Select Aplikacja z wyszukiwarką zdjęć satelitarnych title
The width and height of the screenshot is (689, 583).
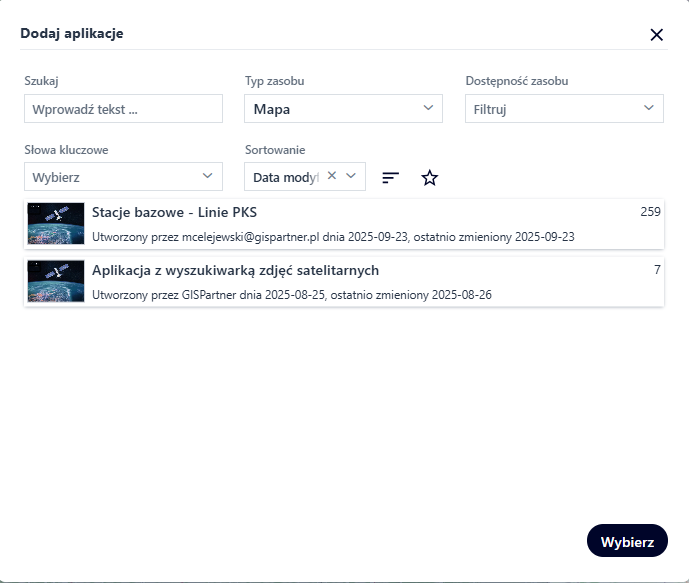coord(235,270)
